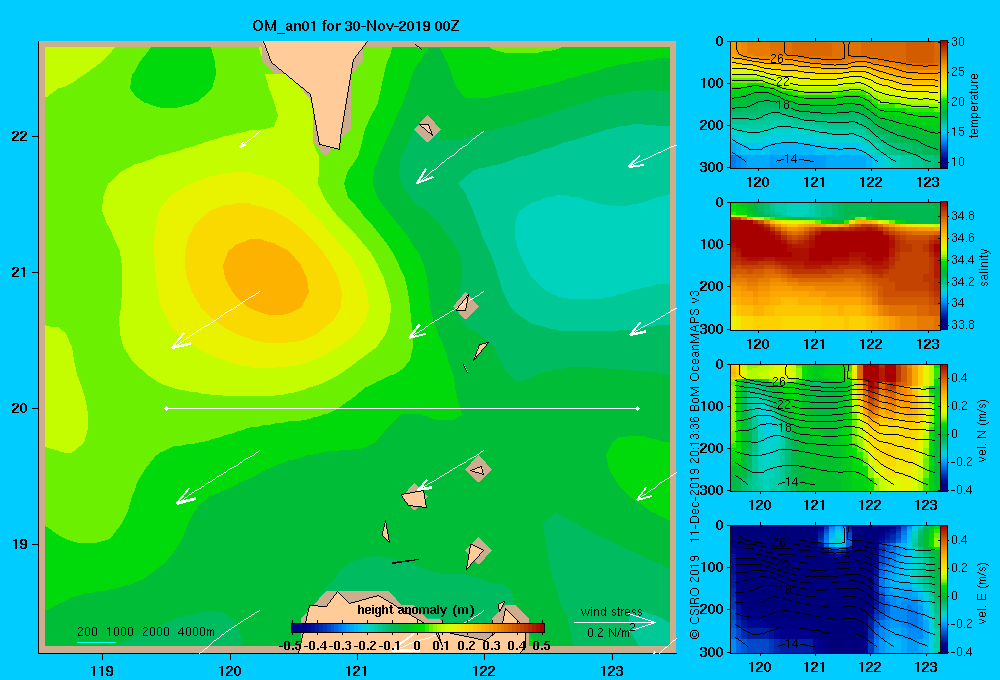Viewport: 1000px width, 680px height.
Task: Open the salinity depth section panel
Action: click(x=834, y=266)
